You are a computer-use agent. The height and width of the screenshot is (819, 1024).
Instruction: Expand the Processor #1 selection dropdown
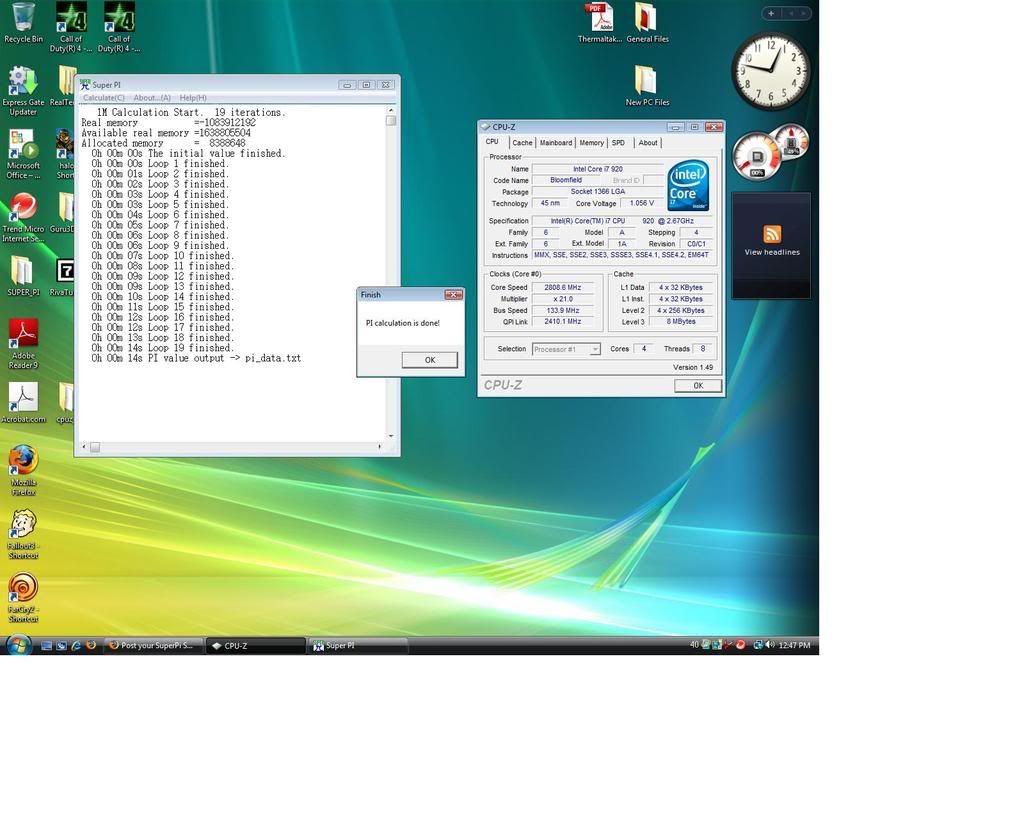coord(595,349)
